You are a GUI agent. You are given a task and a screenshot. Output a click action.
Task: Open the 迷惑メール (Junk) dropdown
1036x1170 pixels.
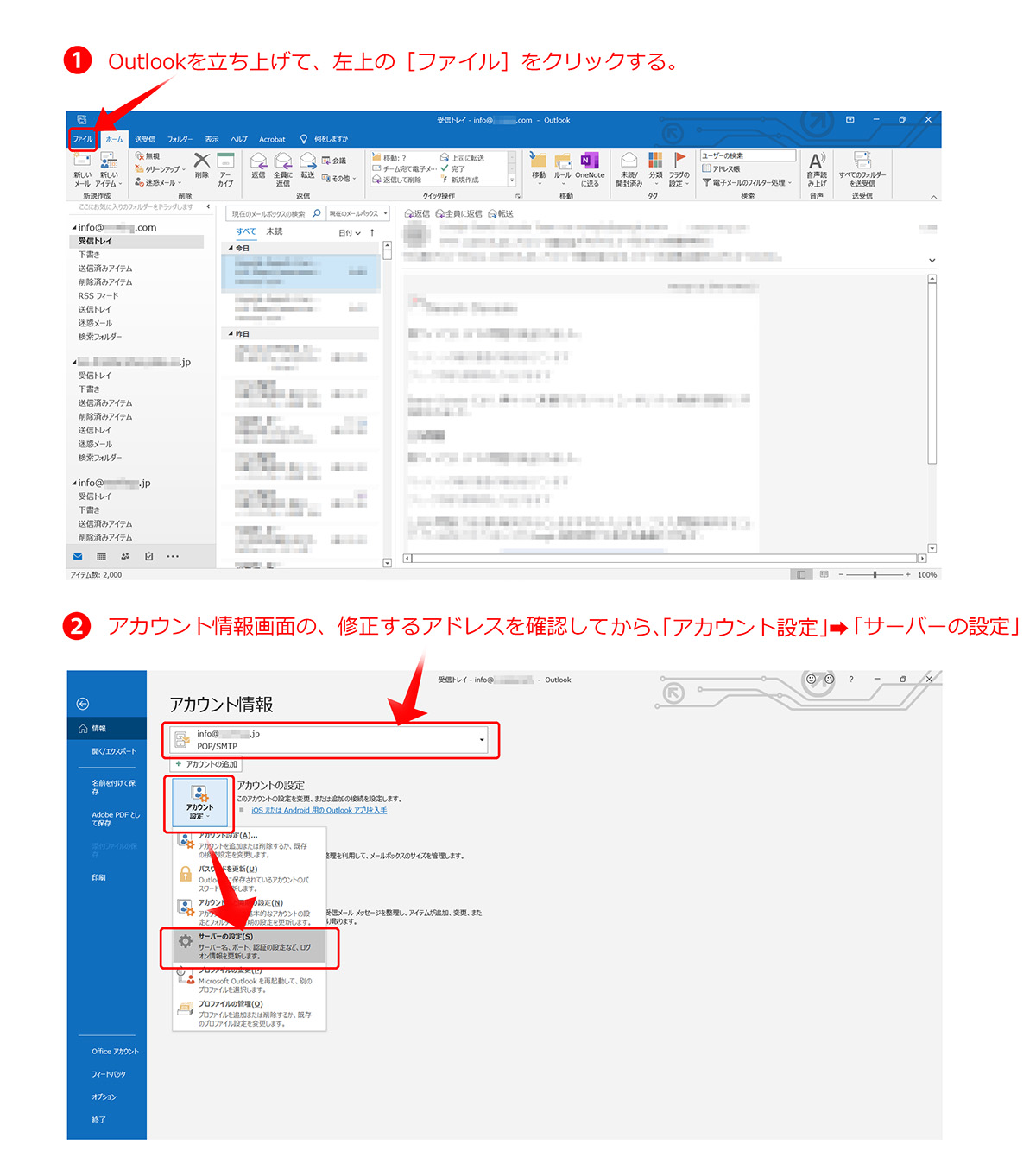(158, 182)
